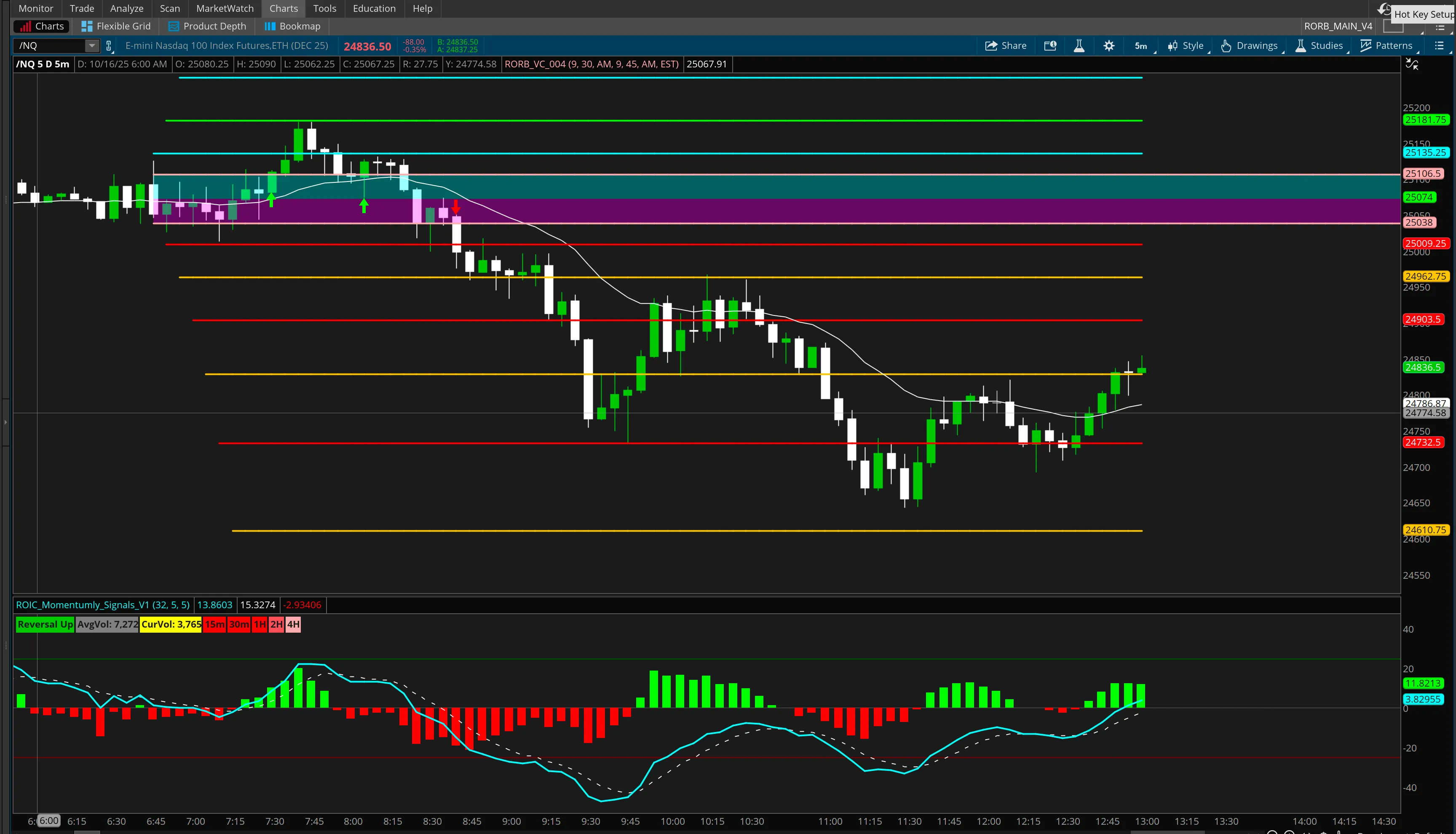Viewport: 1456px width, 834px height.
Task: Open the Patterns menu
Action: (1386, 46)
